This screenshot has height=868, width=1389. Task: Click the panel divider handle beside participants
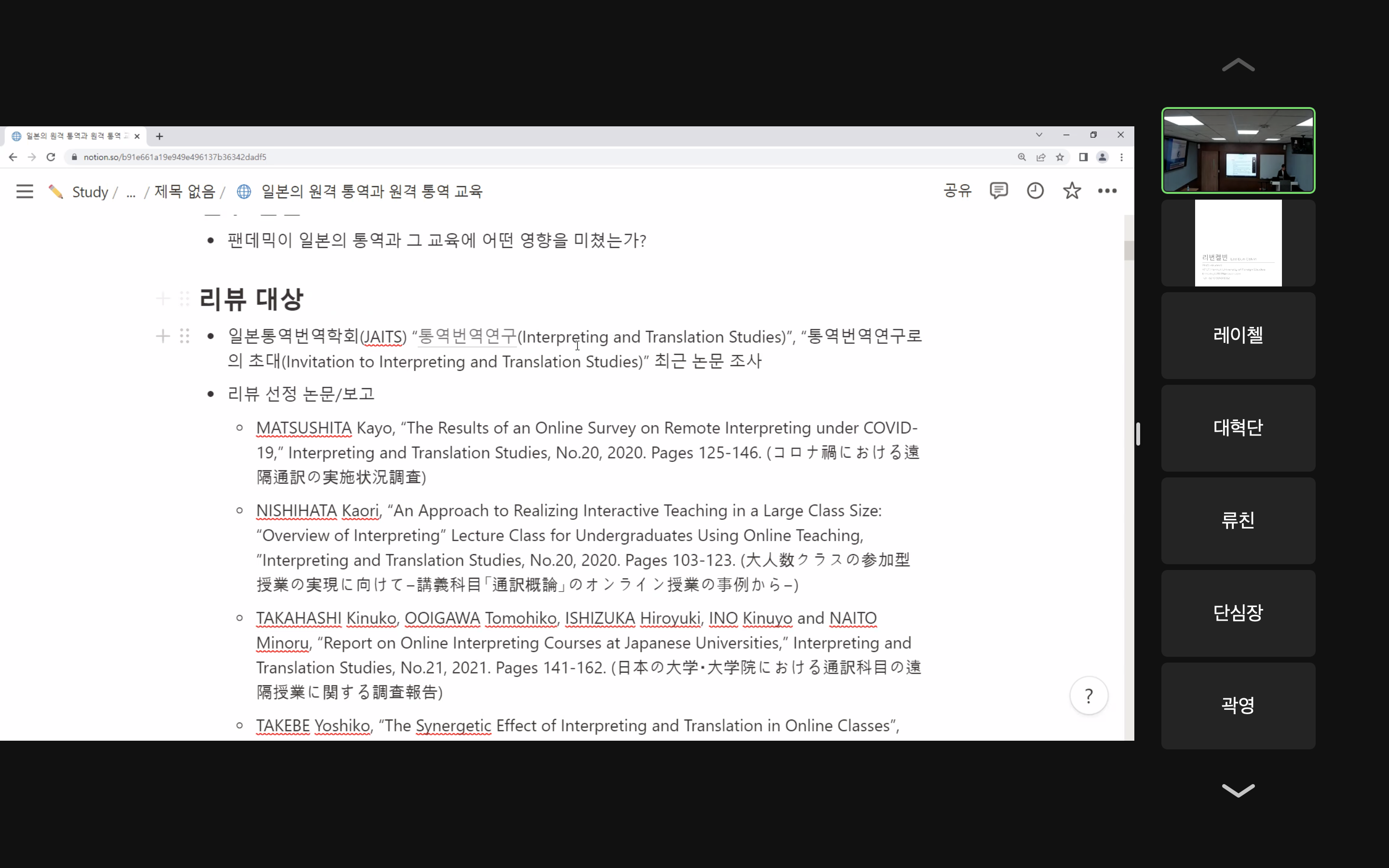pos(1138,434)
